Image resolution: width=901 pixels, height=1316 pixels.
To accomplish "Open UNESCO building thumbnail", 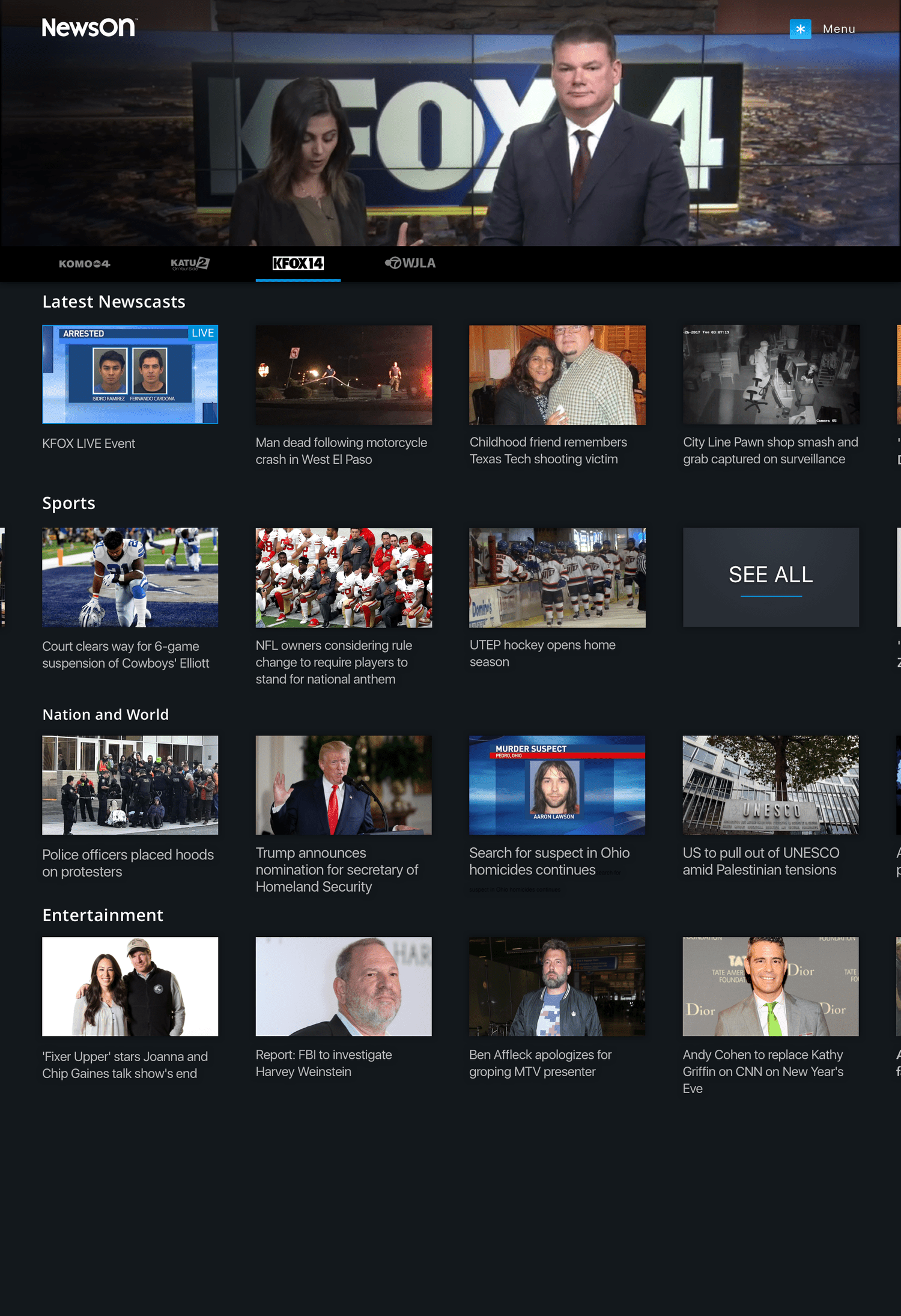I will 771,785.
